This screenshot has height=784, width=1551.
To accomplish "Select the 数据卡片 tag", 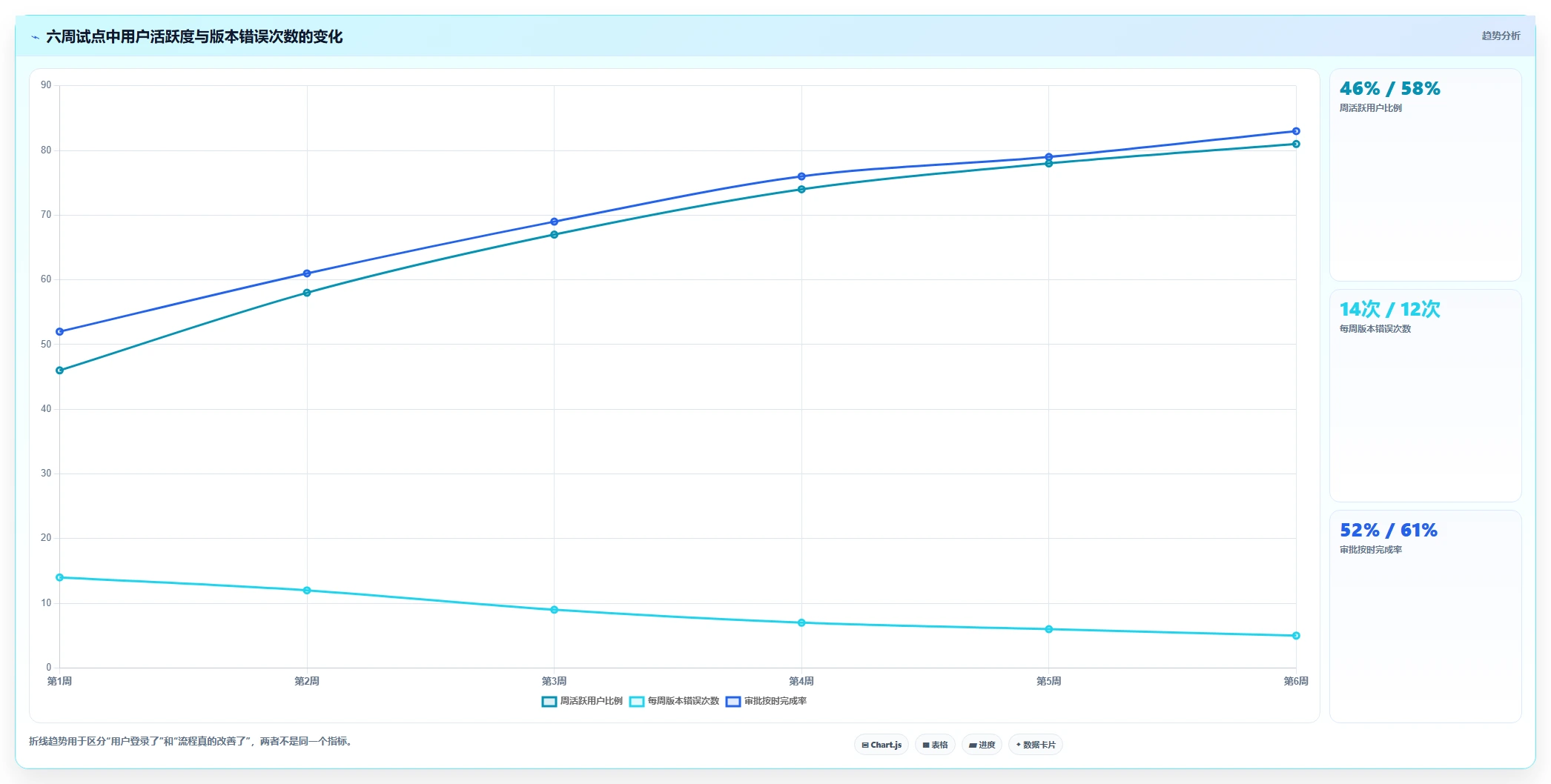I will (1036, 745).
